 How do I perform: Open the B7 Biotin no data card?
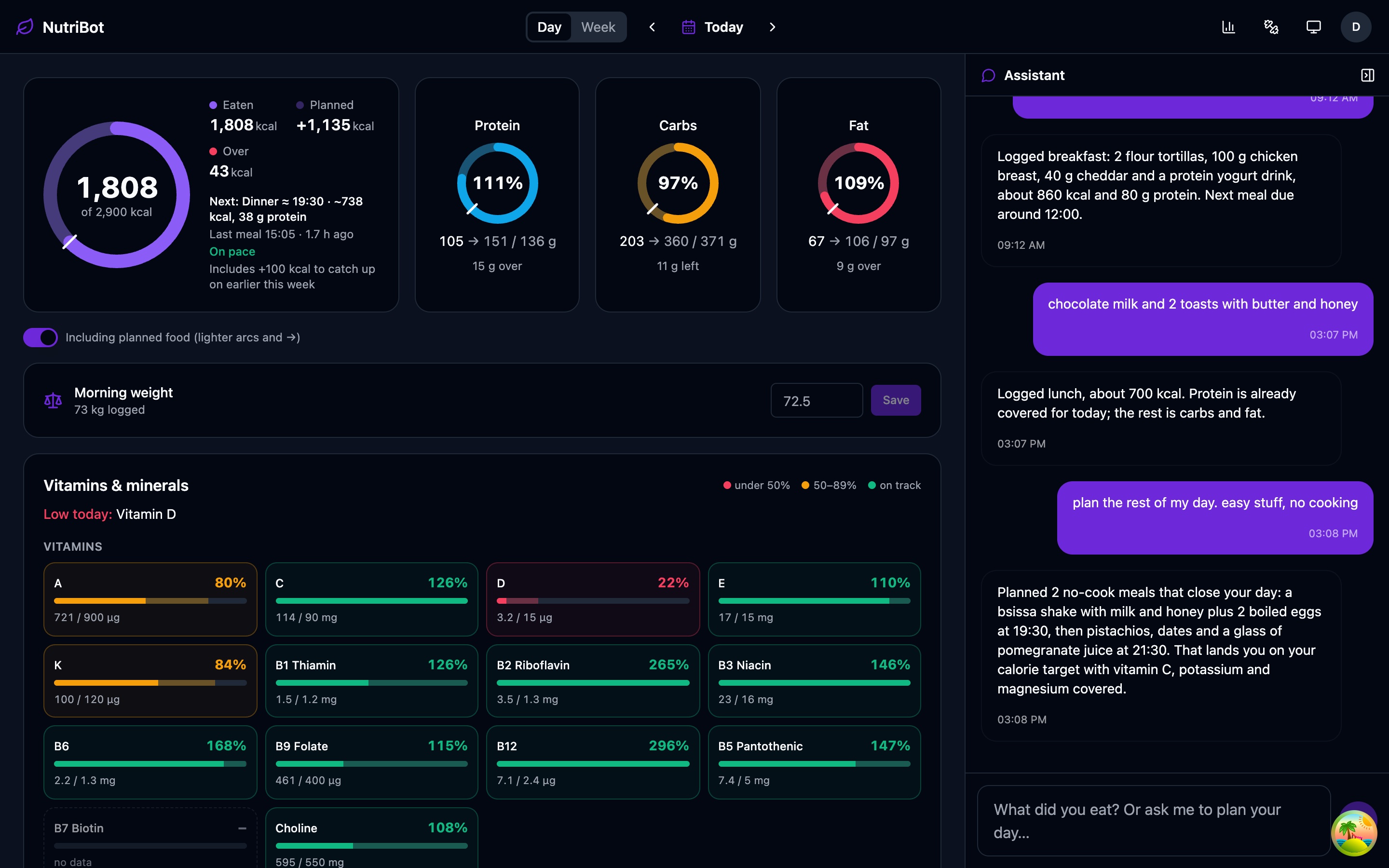pos(150,838)
